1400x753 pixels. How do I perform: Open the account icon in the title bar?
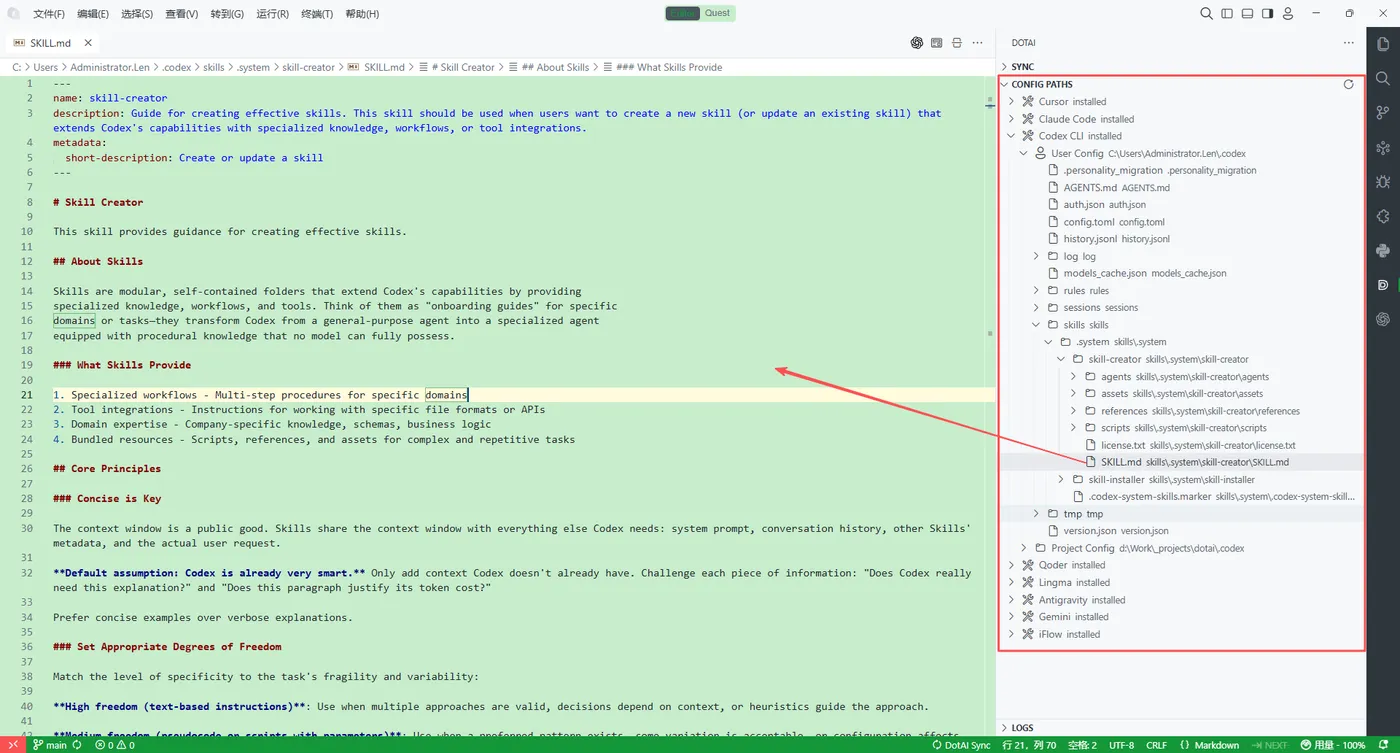[x=1288, y=13]
